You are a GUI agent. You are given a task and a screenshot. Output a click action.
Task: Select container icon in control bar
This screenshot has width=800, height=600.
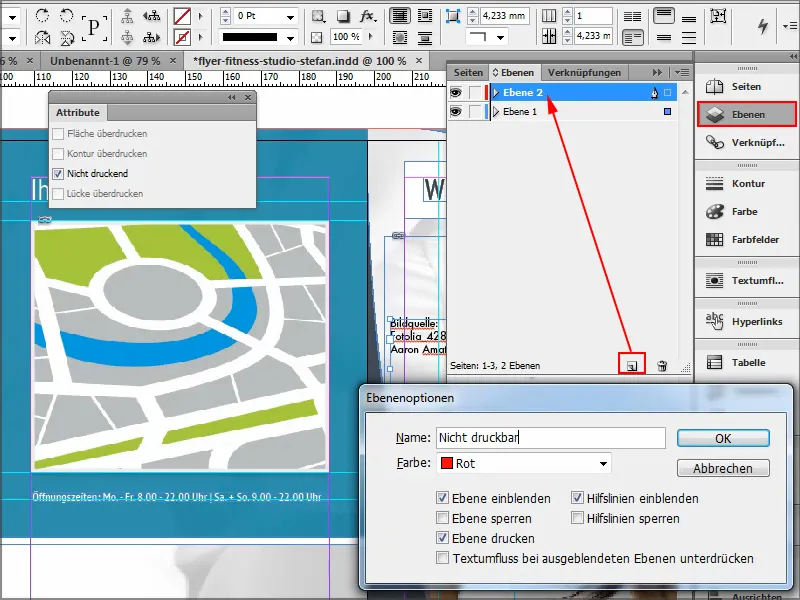[x=127, y=16]
